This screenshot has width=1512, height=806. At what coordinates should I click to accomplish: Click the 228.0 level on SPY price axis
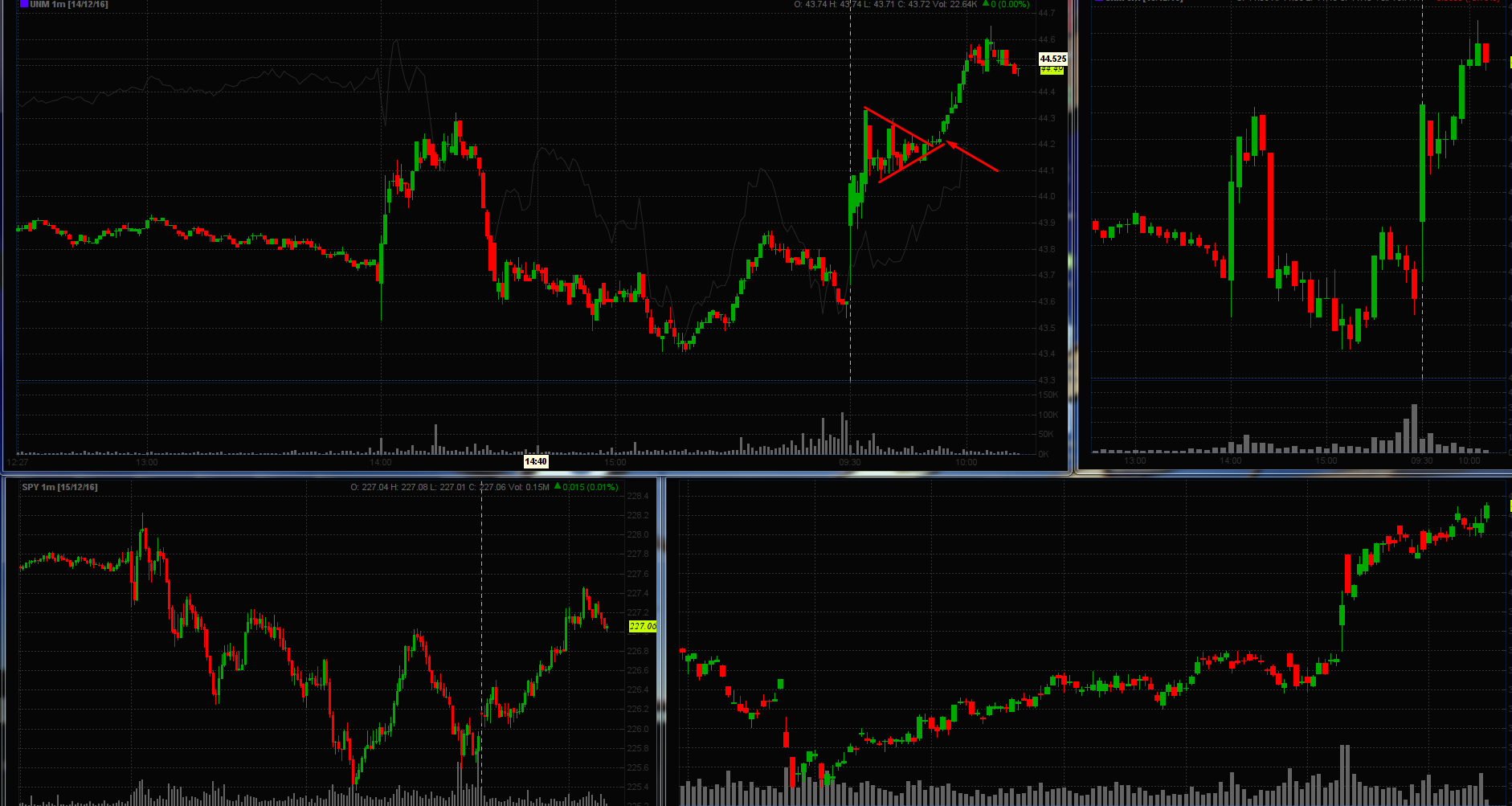(638, 534)
